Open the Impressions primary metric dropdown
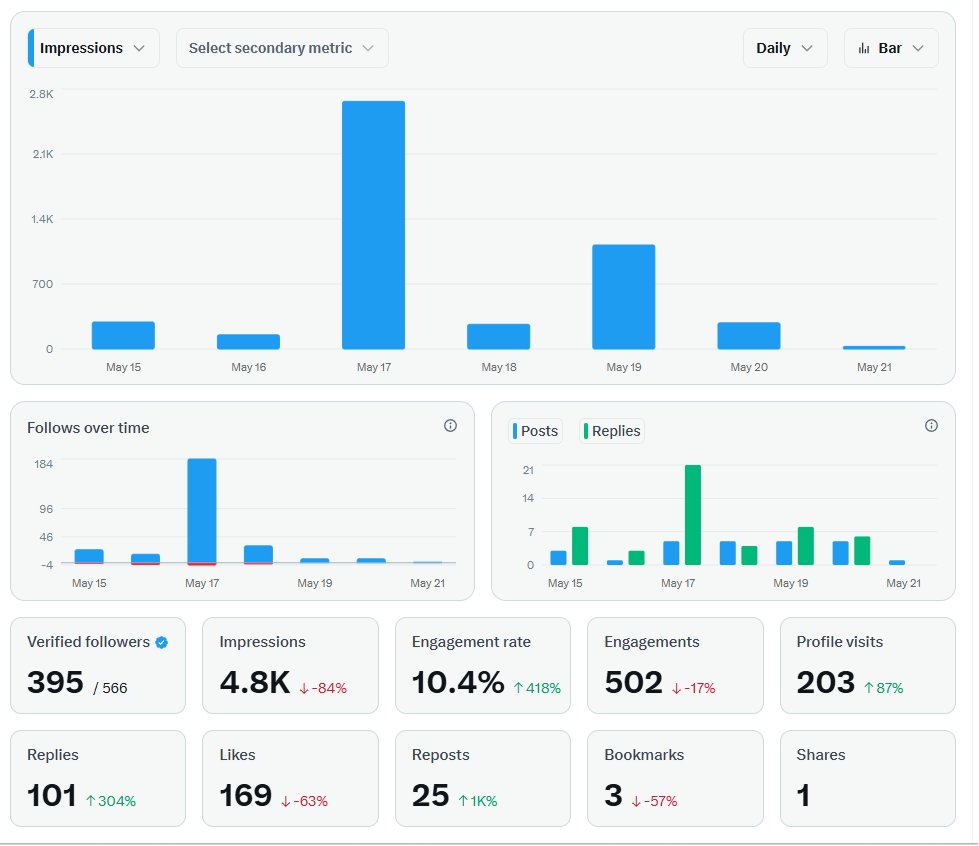Screen dimensions: 979x846 94,48
